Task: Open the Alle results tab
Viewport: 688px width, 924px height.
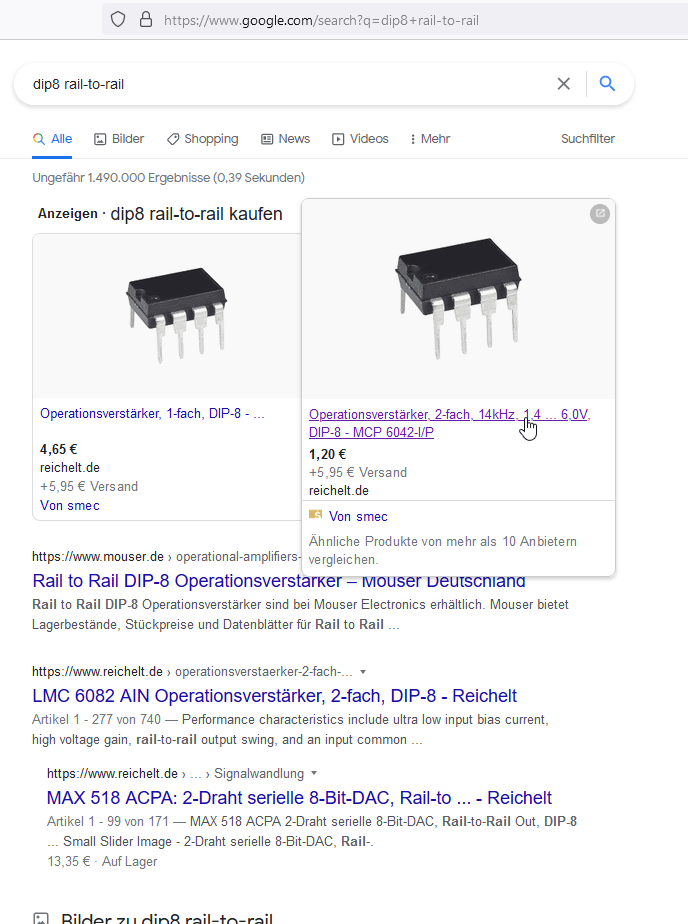Action: 52,139
